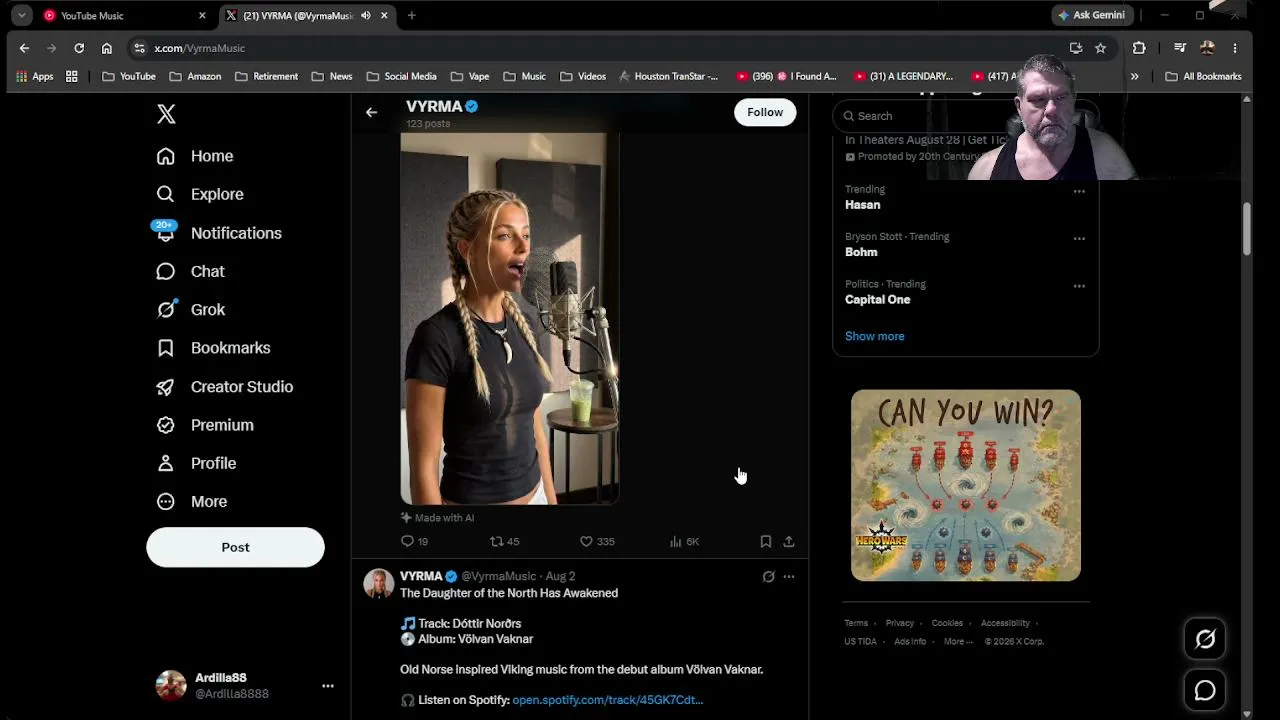
Task: Open Profile in the X sidebar
Action: 197,463
